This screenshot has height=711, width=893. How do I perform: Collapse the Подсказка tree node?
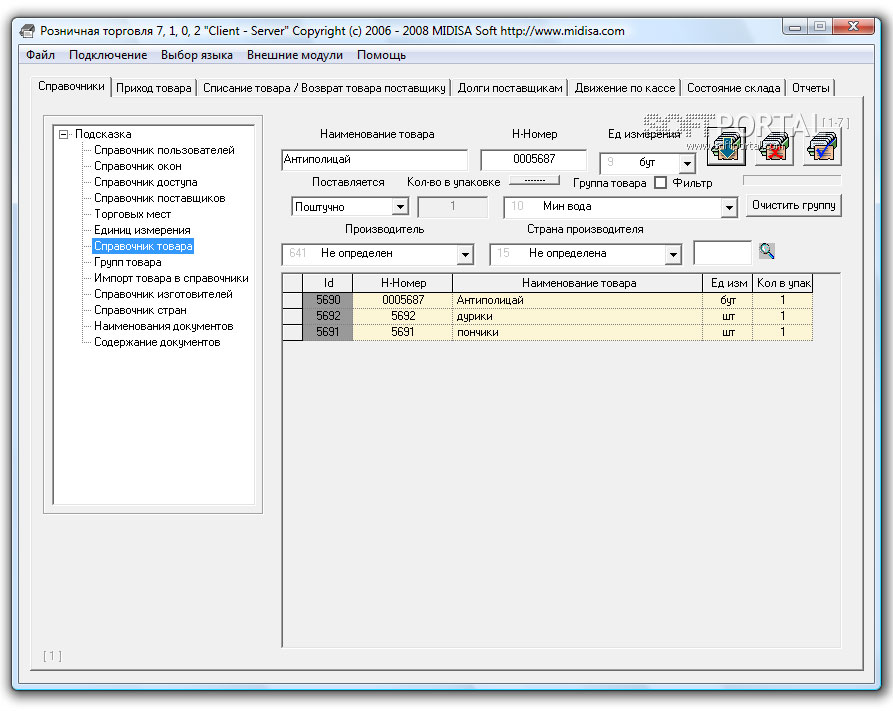64,134
